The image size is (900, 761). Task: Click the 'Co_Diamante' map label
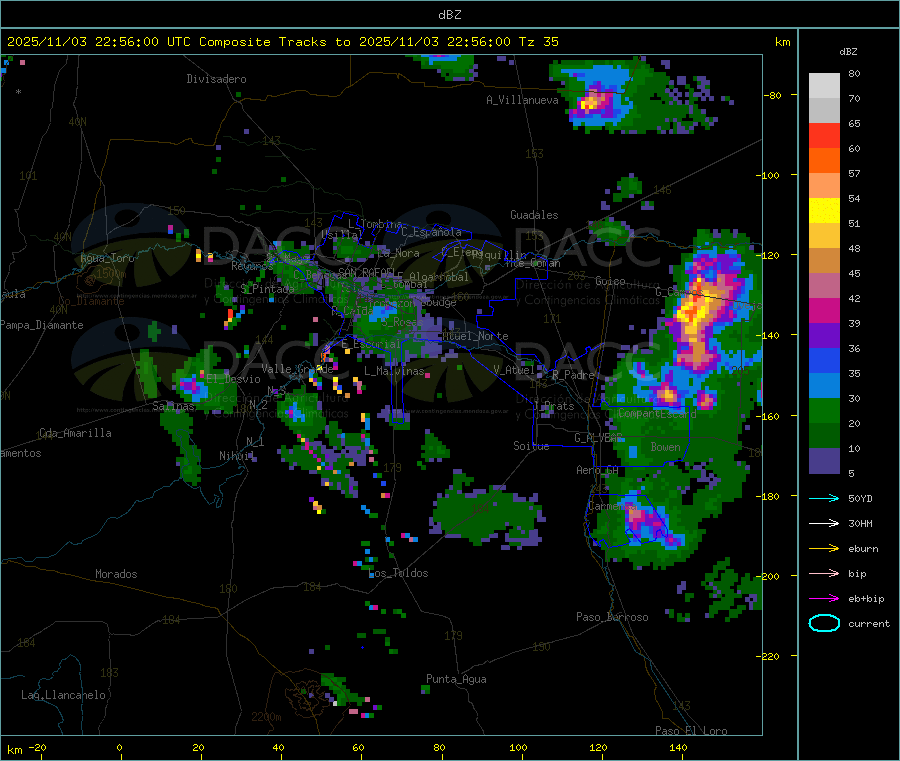point(91,301)
